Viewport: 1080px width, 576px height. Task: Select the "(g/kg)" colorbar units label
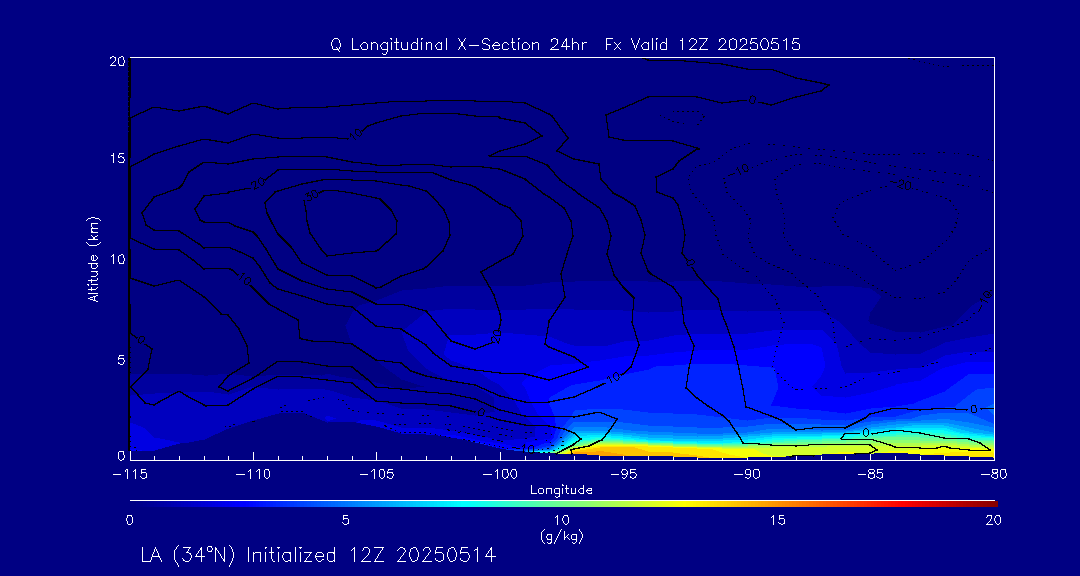click(x=561, y=537)
